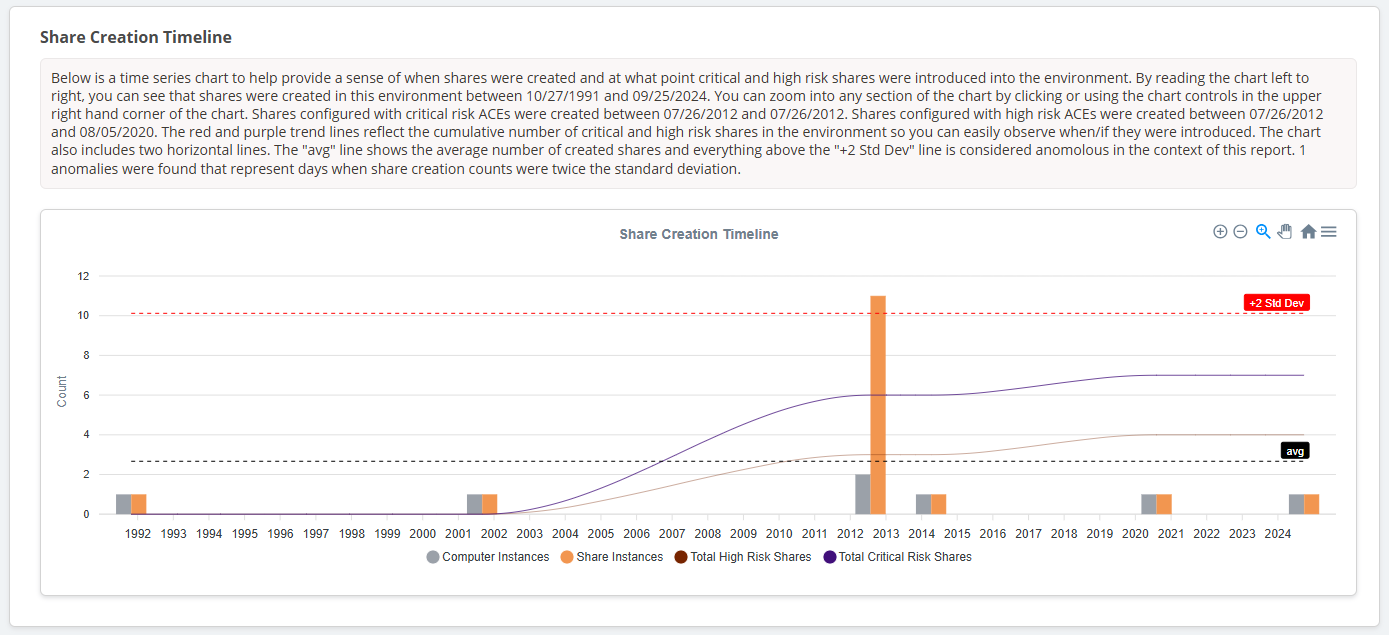
Task: Click the red +2 Std Dev label
Action: point(1276,303)
